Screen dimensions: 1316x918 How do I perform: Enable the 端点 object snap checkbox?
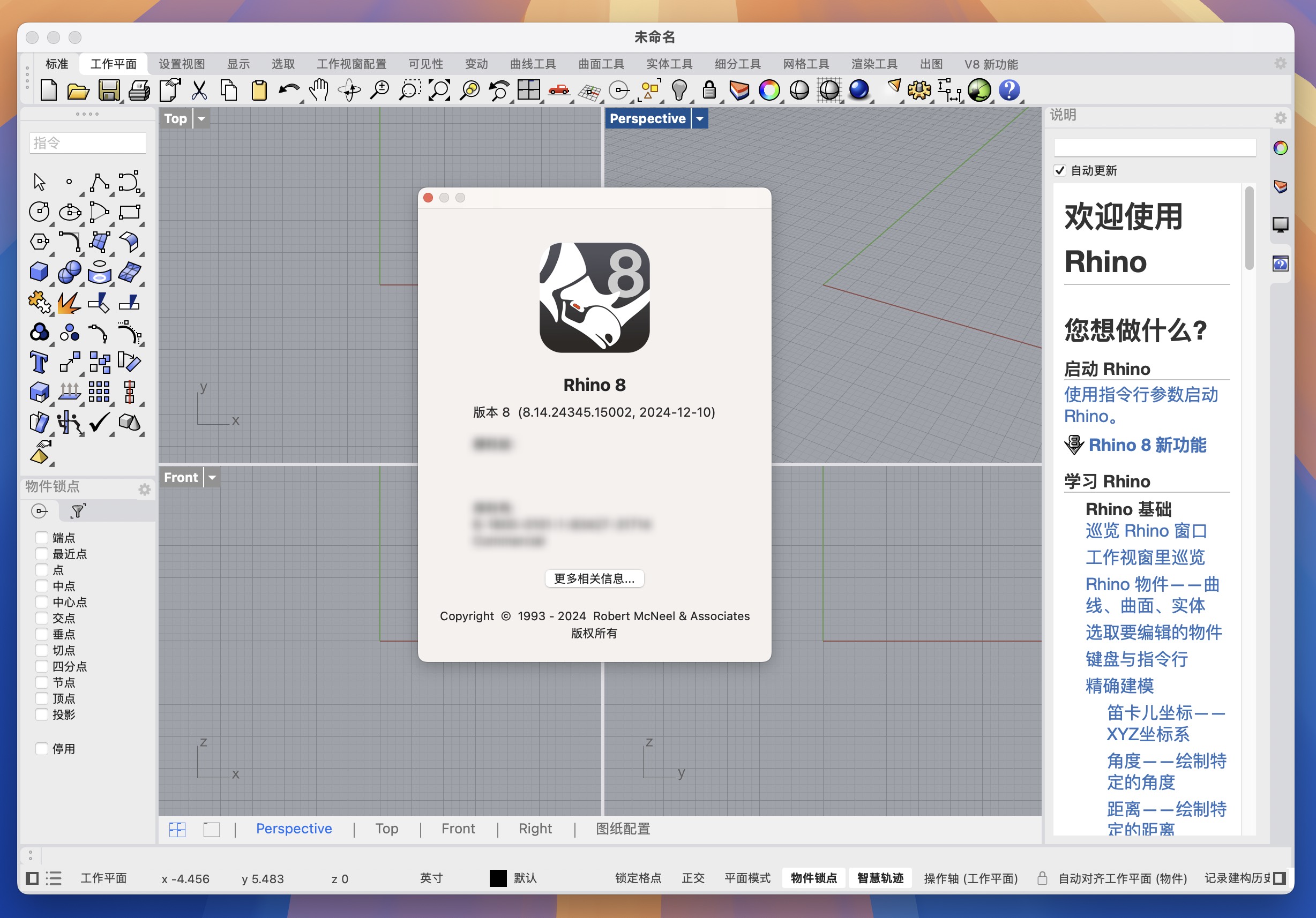click(41, 538)
